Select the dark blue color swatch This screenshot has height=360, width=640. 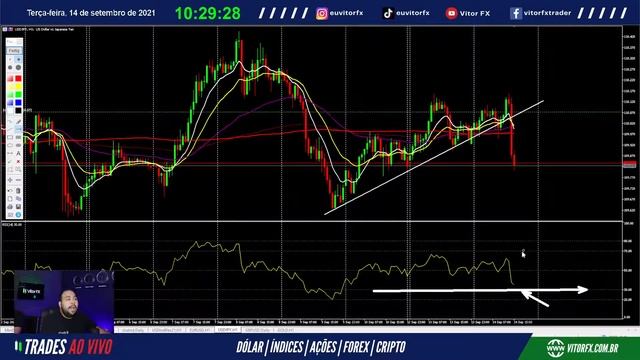18,102
